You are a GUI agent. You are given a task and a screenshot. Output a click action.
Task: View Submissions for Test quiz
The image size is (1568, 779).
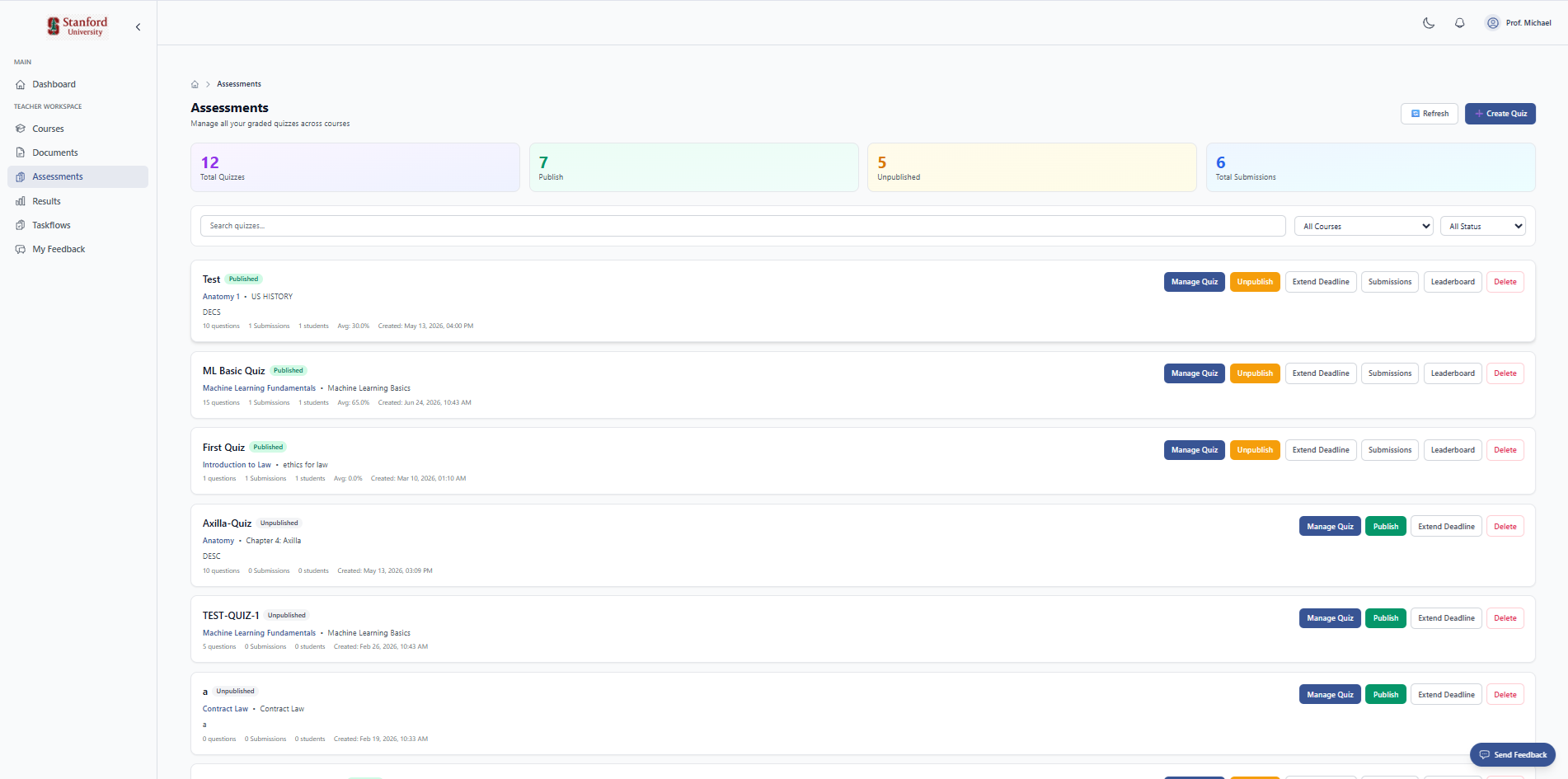(1390, 282)
